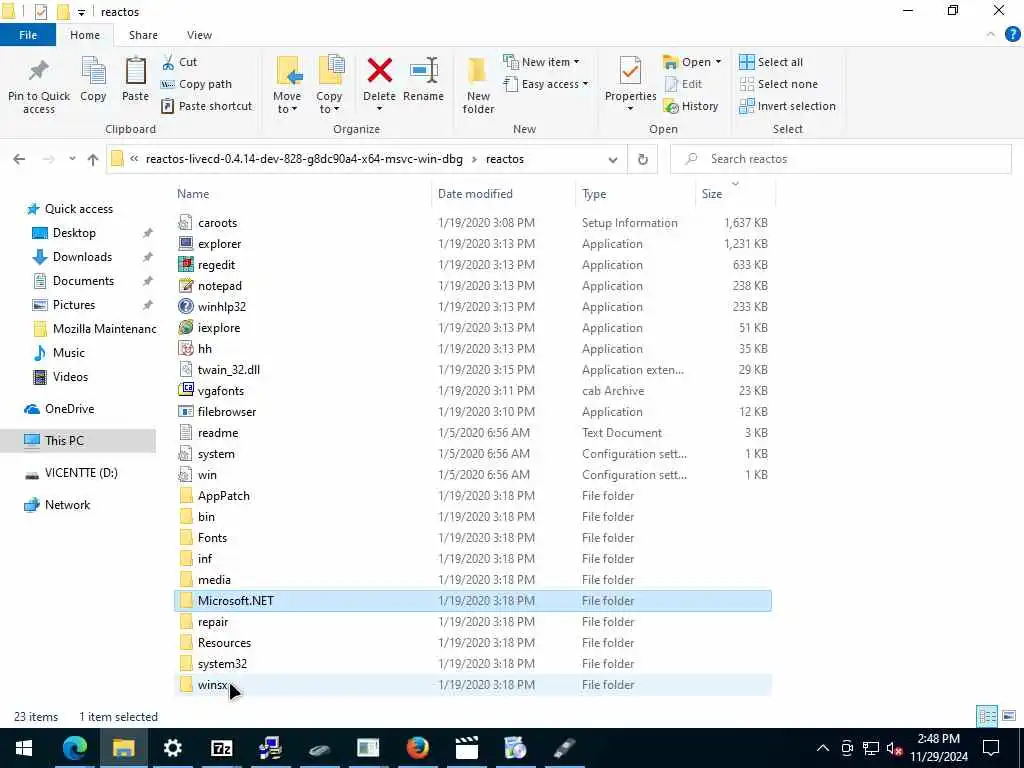Open Microsoft Edge from taskbar
1024x768 pixels.
point(74,748)
